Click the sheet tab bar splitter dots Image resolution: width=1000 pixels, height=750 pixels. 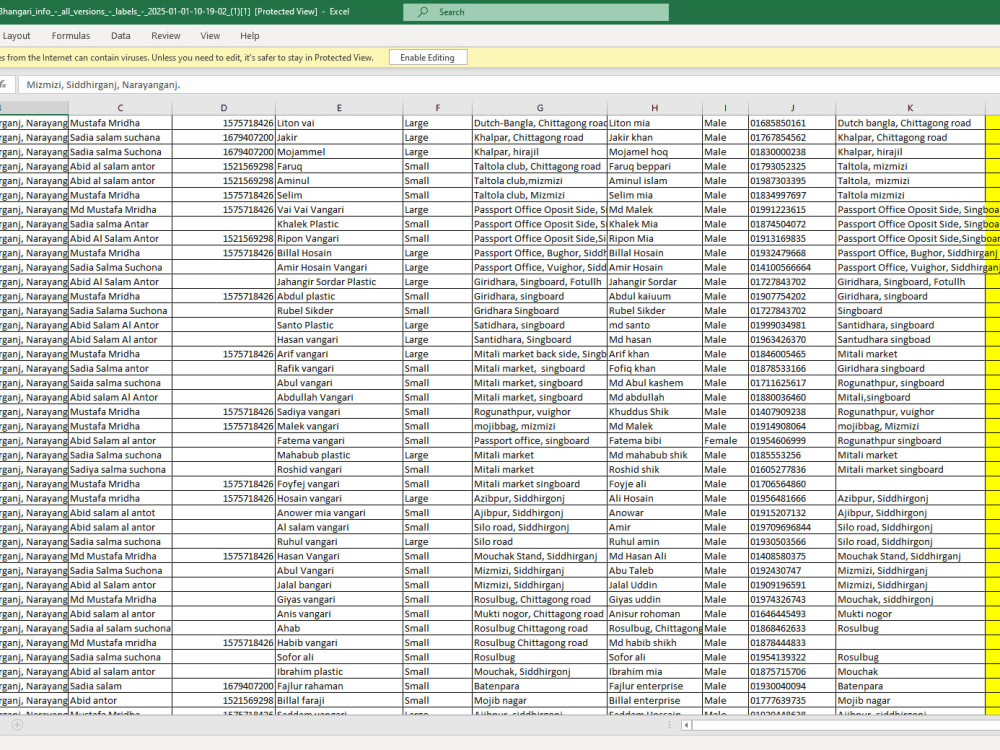pos(669,724)
